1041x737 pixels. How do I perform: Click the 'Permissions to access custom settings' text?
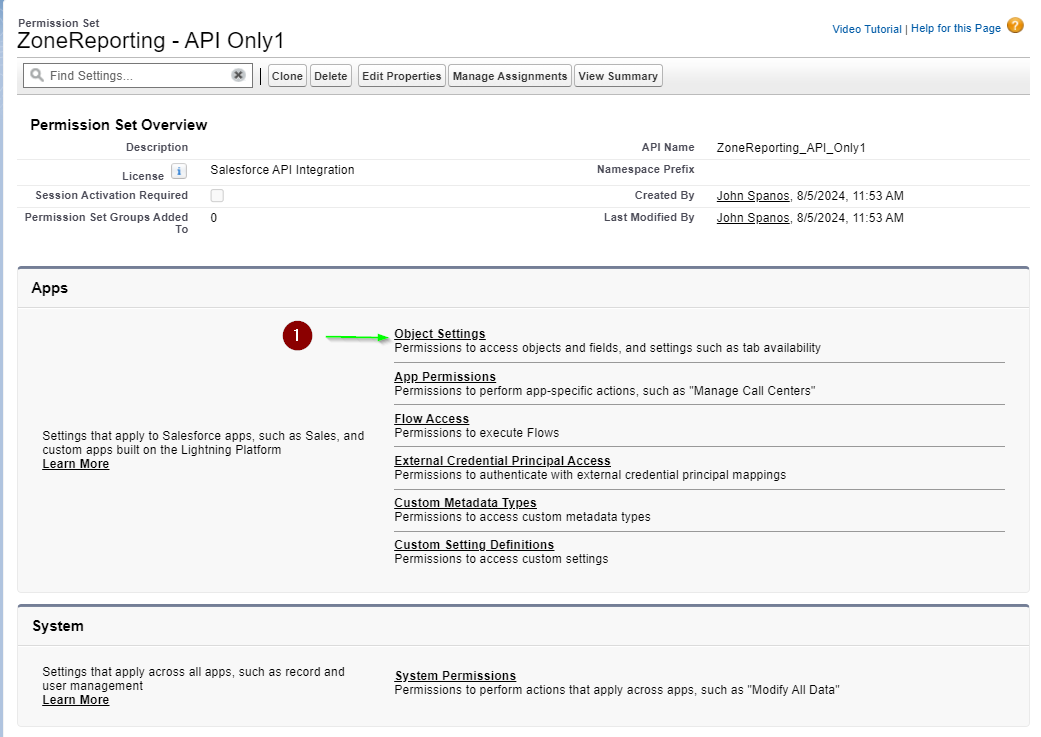pos(501,559)
